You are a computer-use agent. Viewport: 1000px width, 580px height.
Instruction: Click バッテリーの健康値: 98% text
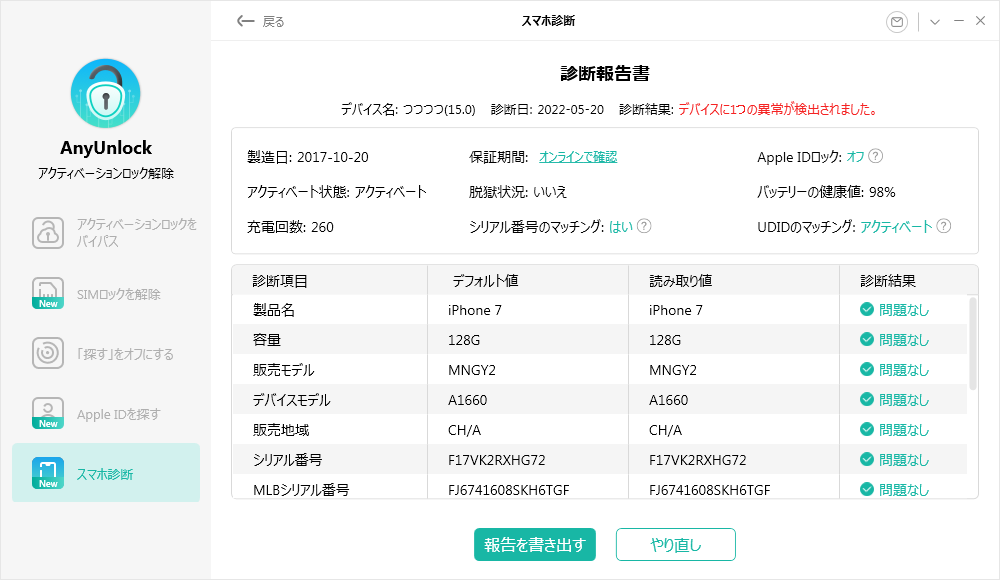pyautogui.click(x=826, y=192)
